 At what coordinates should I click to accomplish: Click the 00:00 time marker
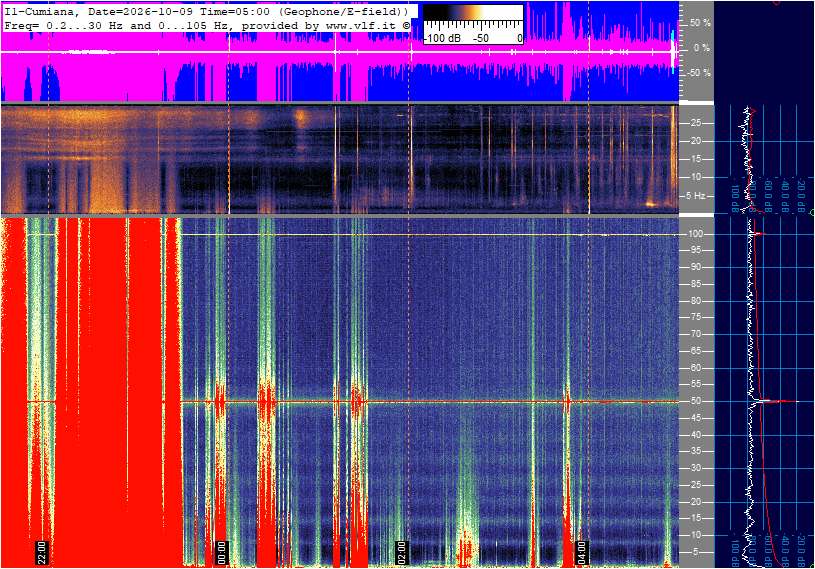[x=221, y=552]
